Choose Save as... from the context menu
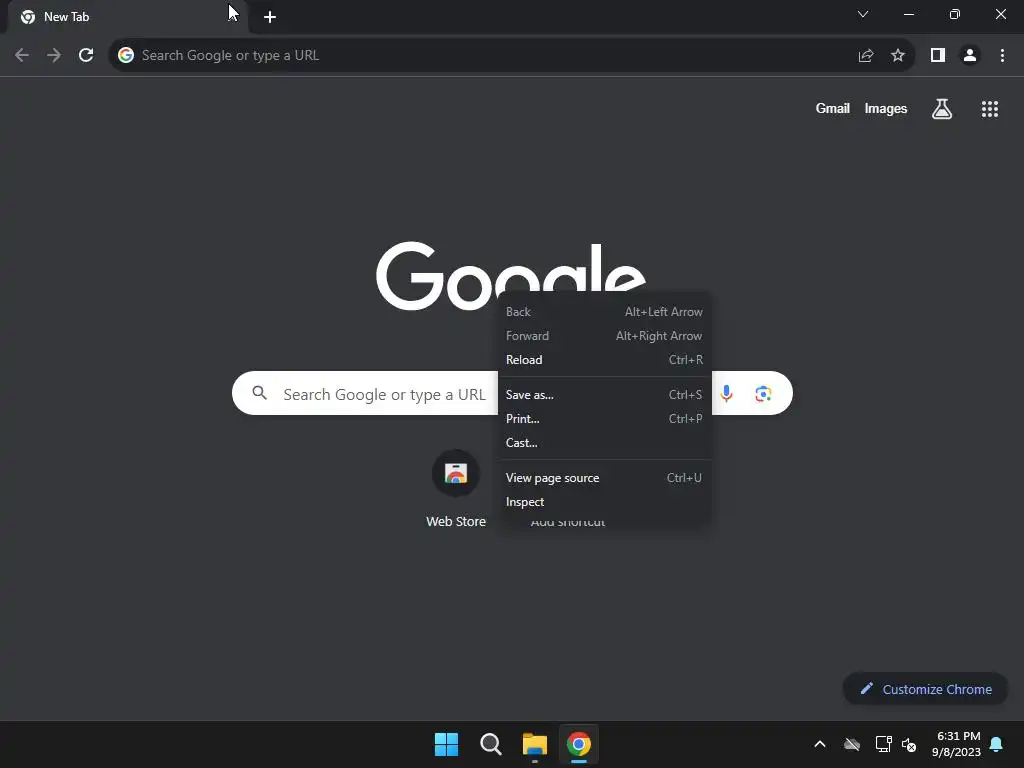This screenshot has width=1024, height=768. tap(604, 394)
